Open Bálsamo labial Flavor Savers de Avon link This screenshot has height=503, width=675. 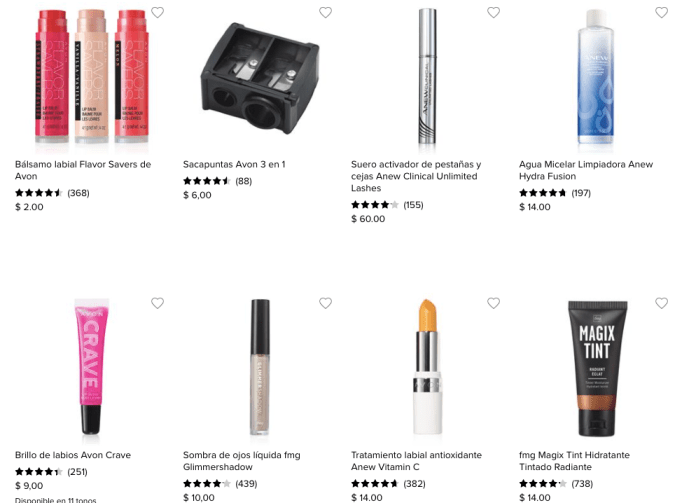point(83,170)
